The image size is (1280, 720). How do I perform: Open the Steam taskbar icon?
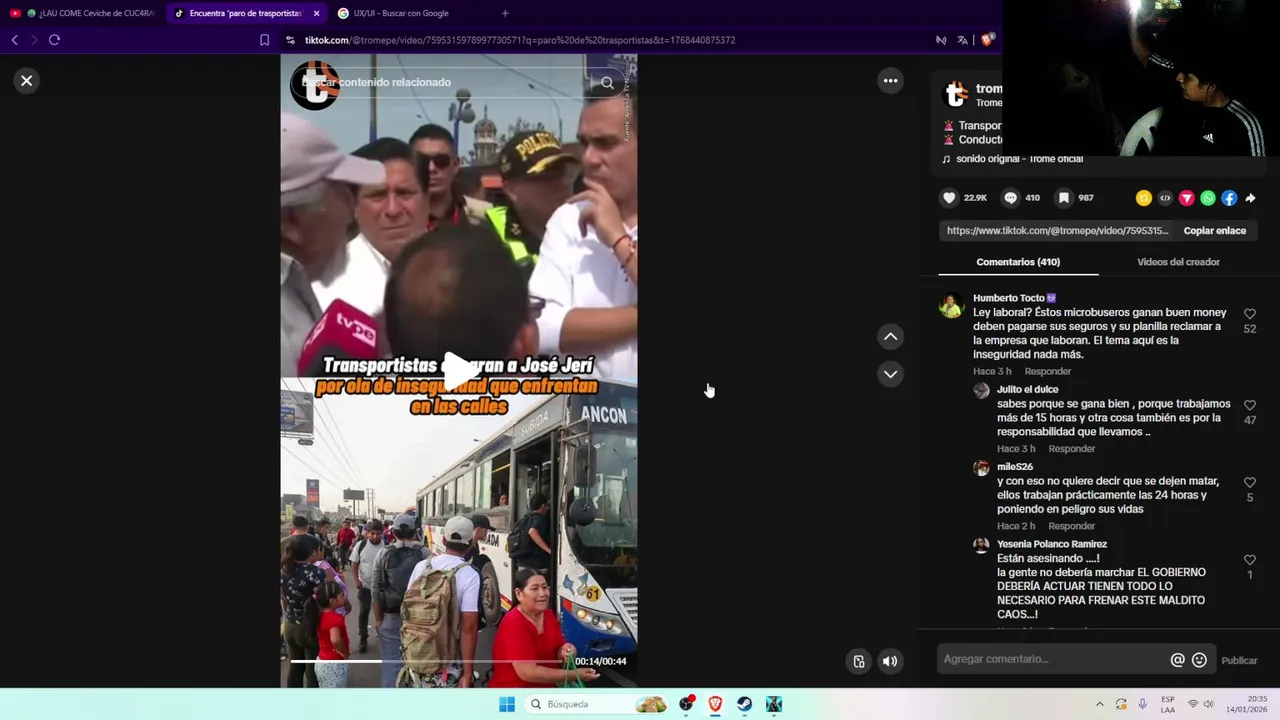744,704
